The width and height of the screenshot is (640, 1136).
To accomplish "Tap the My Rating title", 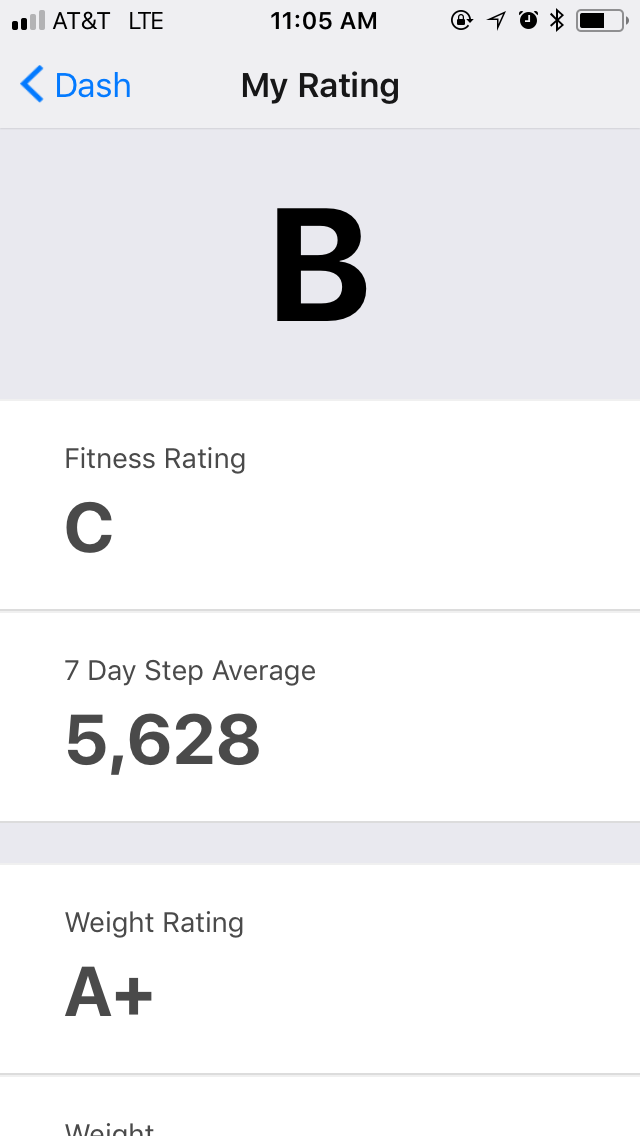I will tap(320, 86).
